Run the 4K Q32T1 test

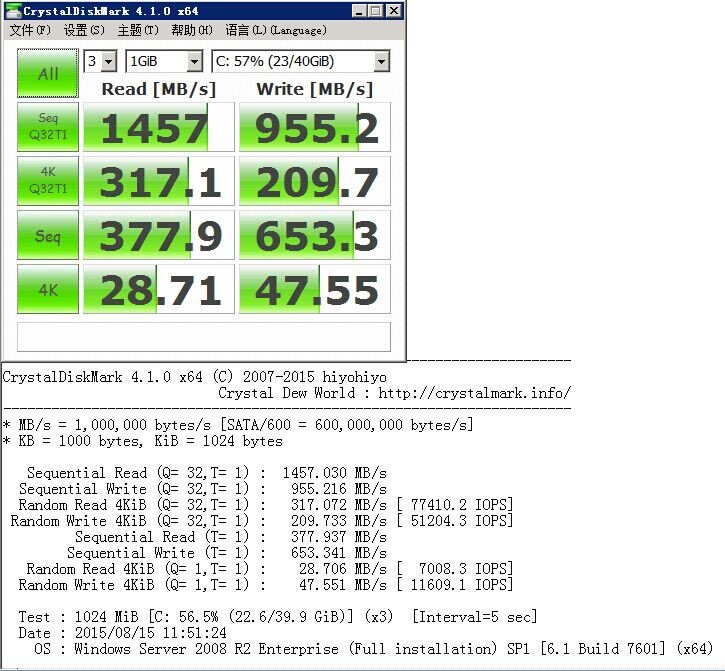point(48,181)
